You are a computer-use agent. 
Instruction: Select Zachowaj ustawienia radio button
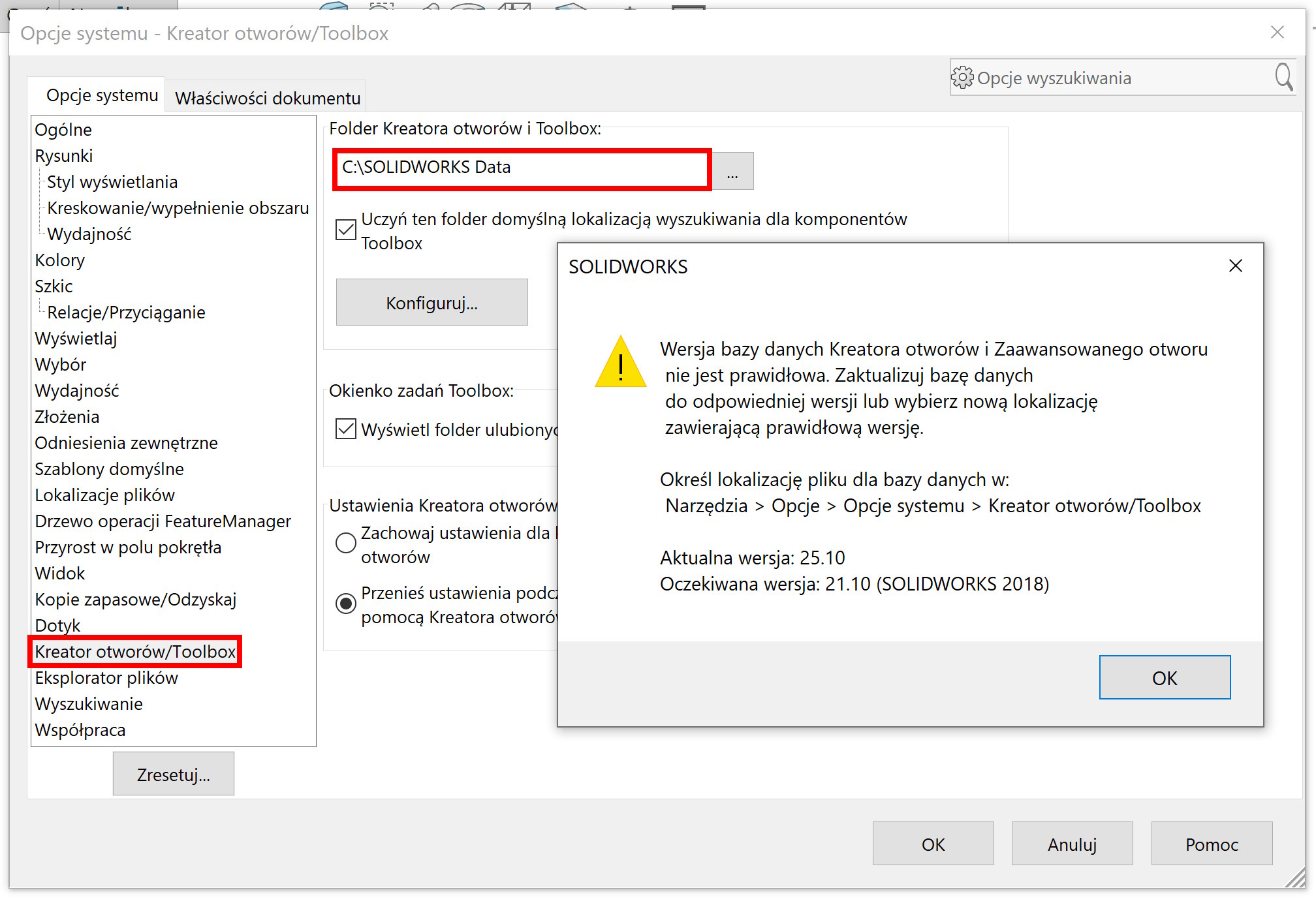pos(346,543)
